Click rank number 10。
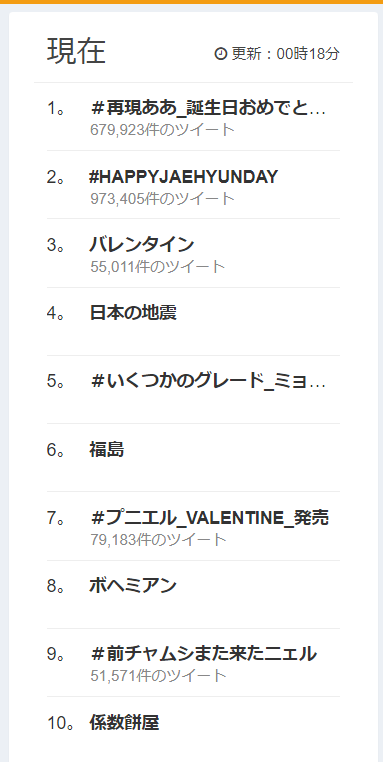The image size is (383, 762). click(x=61, y=723)
